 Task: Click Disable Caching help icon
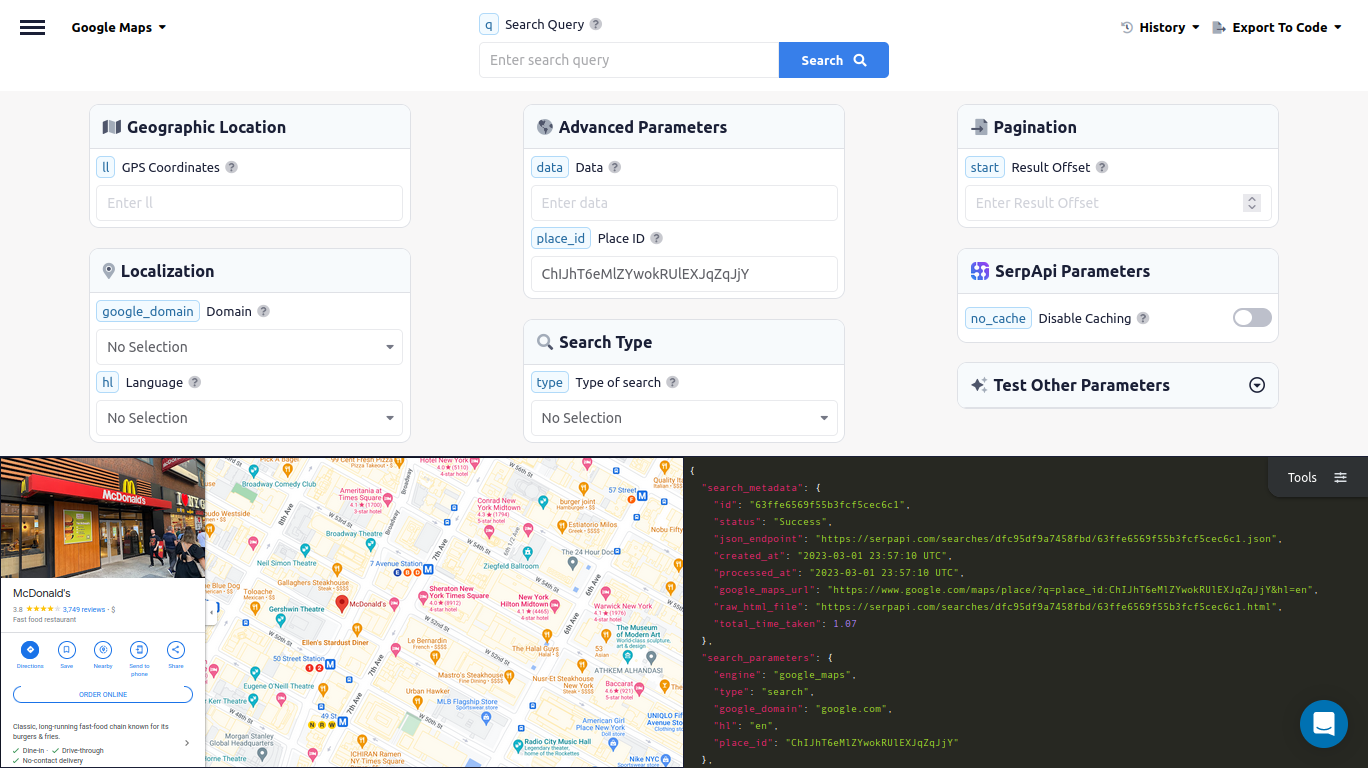pyautogui.click(x=1143, y=318)
